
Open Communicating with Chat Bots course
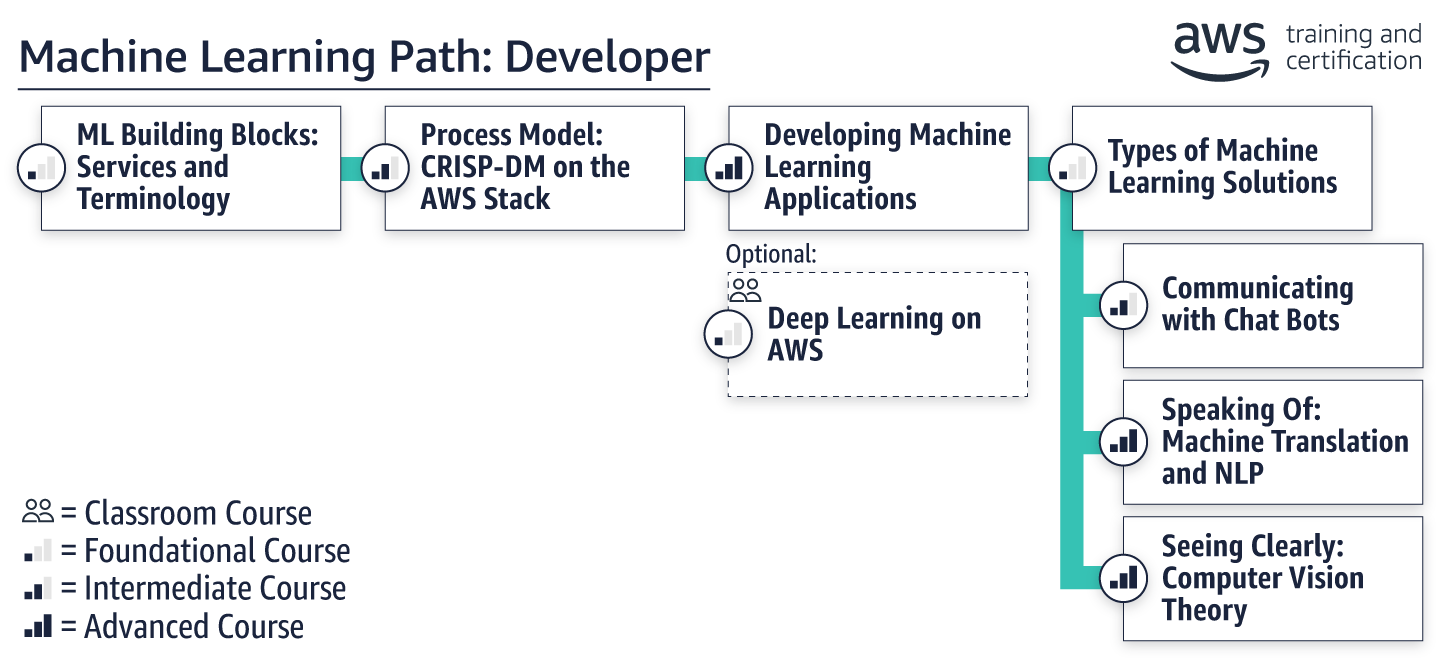tap(1273, 305)
